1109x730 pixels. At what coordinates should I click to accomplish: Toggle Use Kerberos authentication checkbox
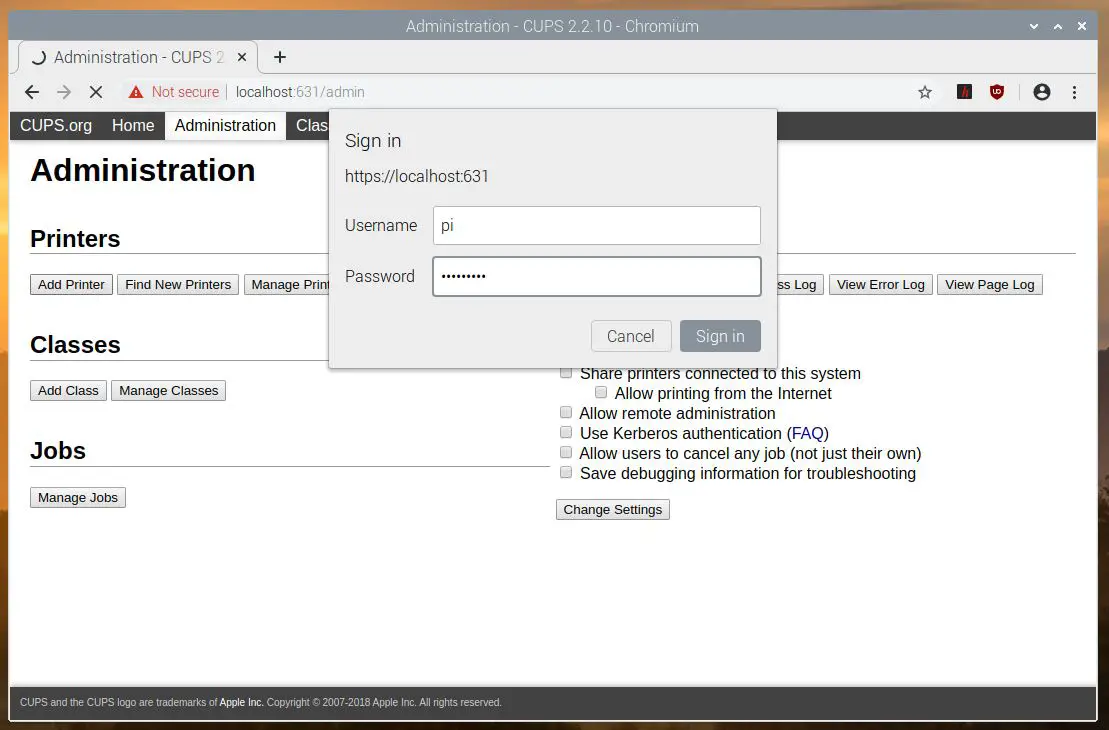coord(566,433)
